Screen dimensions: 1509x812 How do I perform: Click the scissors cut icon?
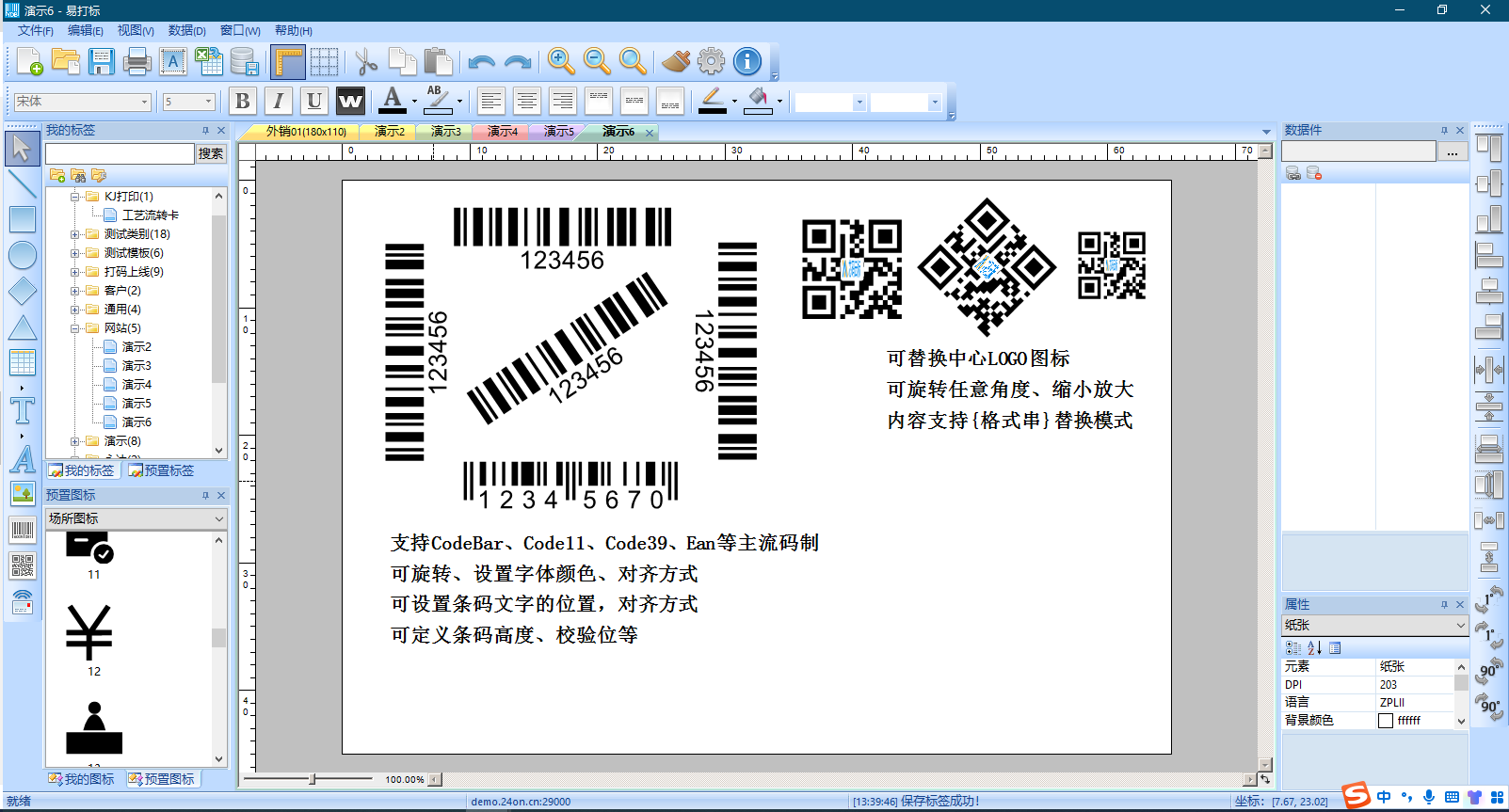366,62
